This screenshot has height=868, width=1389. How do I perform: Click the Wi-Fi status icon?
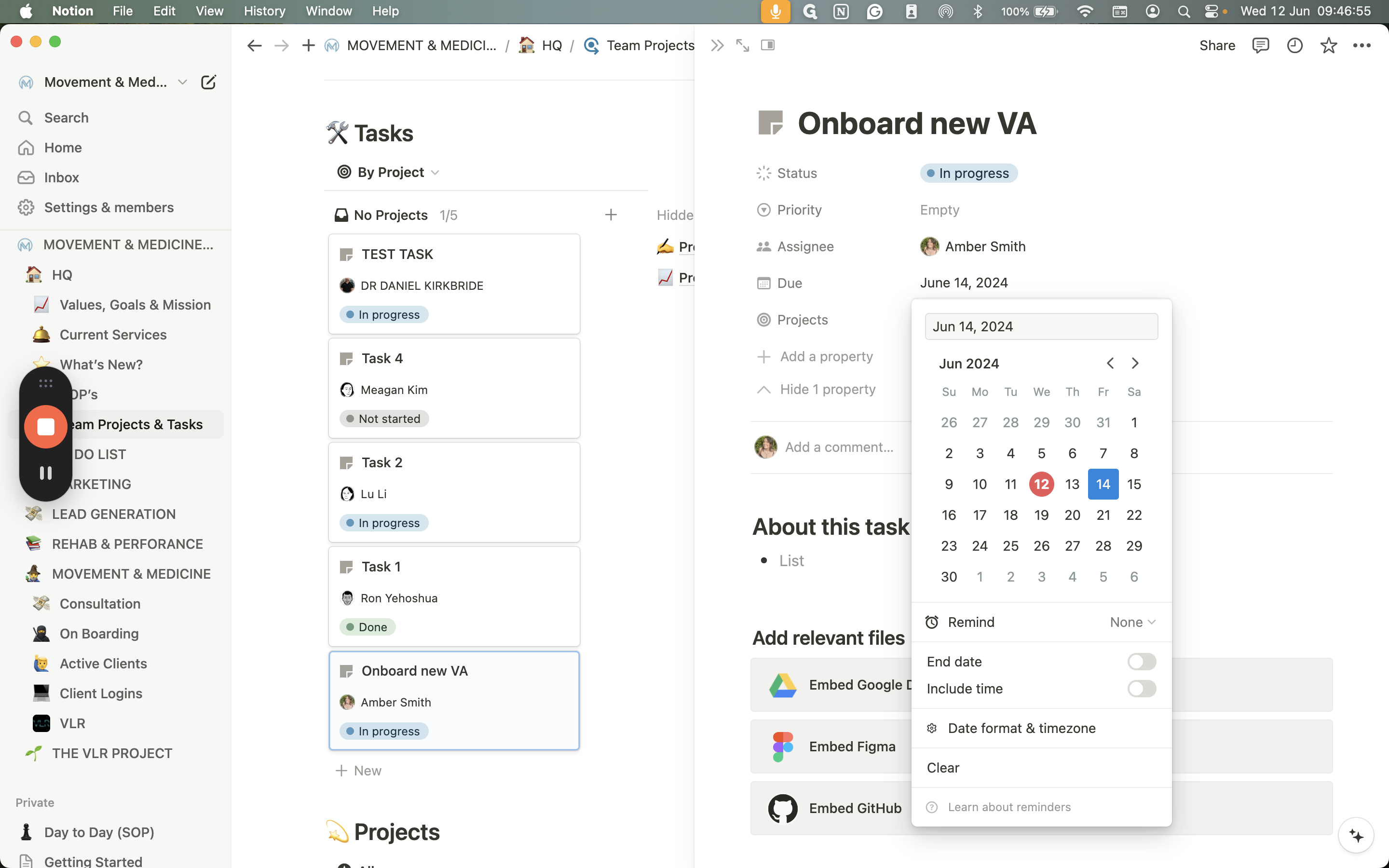tap(1085, 12)
